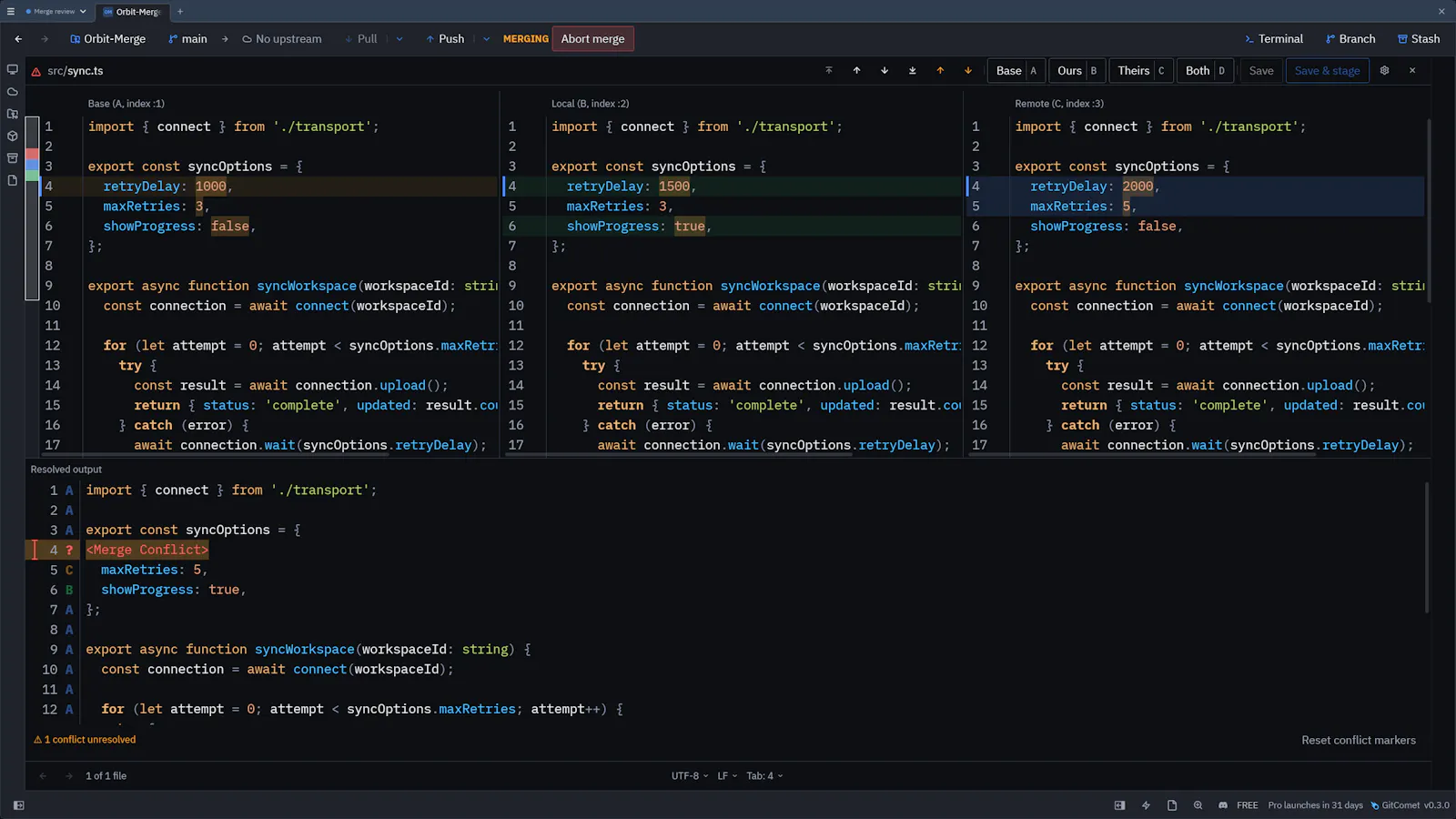Click the No upstream indicator
Viewport: 1456px width, 819px height.
pos(282,39)
